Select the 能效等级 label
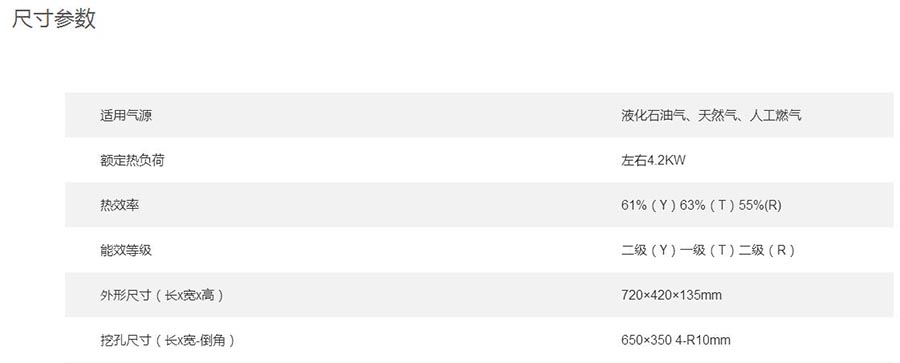Screen dimensions: 900x363 pos(126,250)
